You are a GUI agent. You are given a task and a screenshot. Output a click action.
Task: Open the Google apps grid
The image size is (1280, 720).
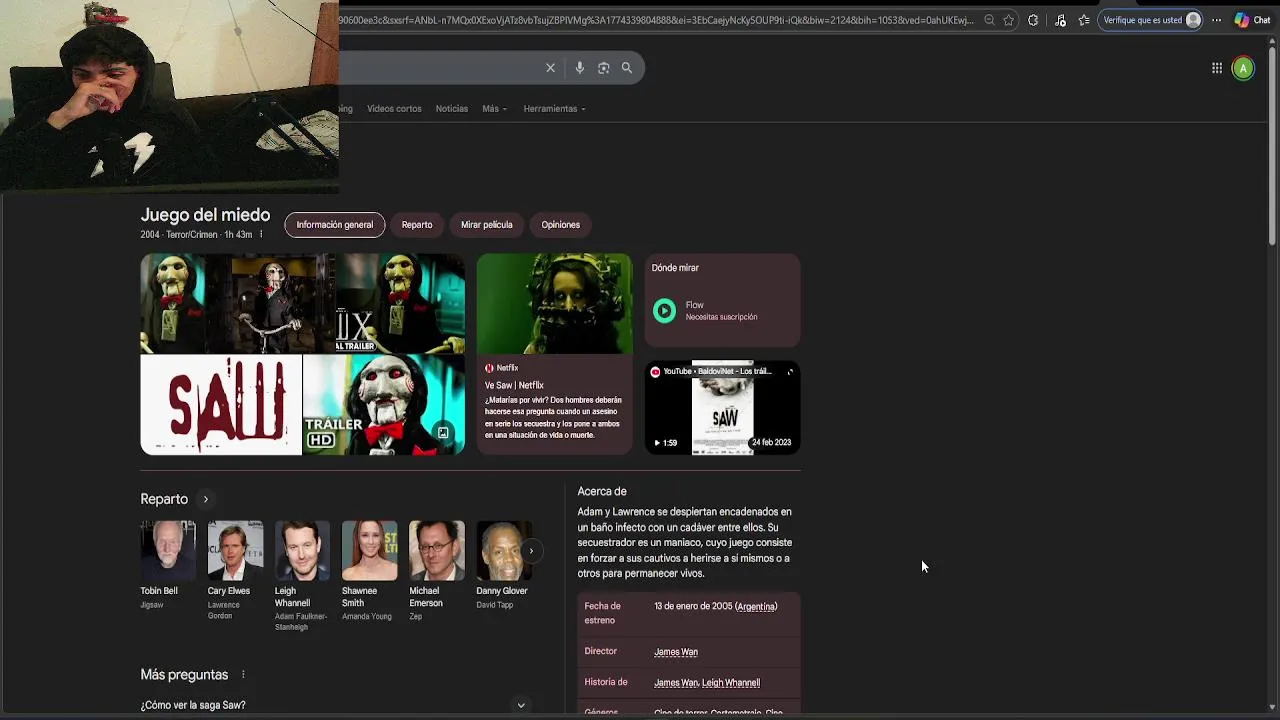1217,68
